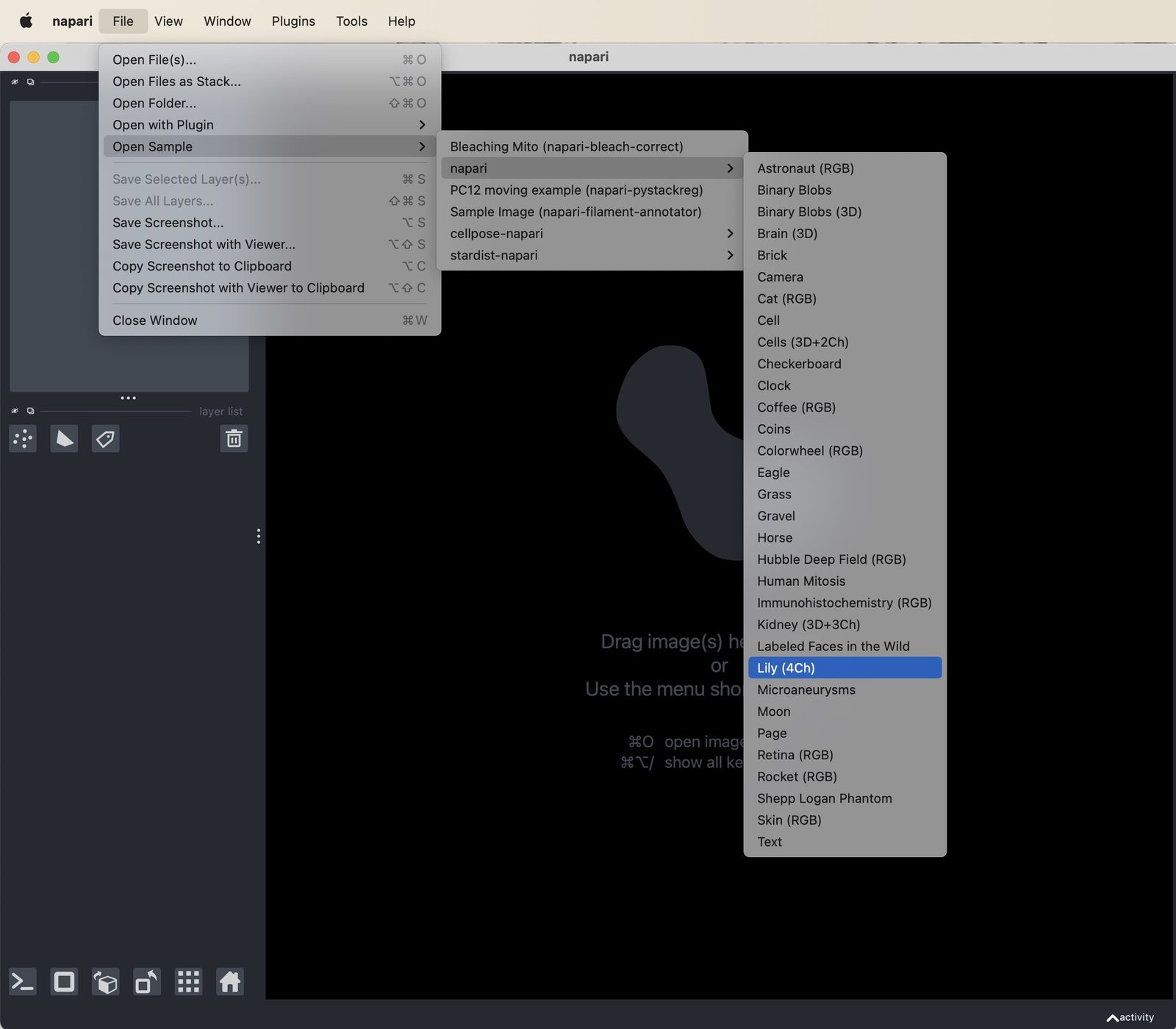Click the horizontal dots handle above layer list
Screen dimensions: 1176x1029
[128, 398]
